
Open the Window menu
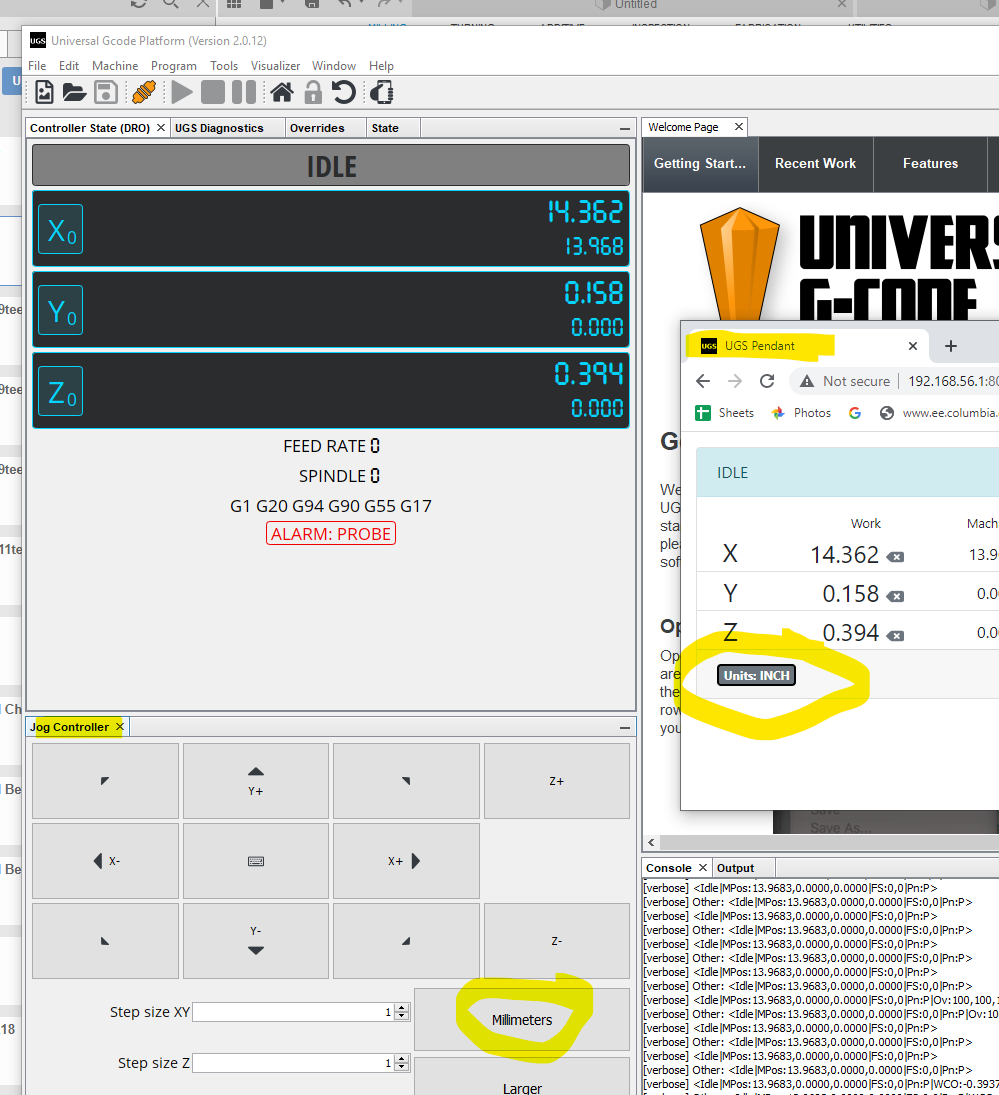click(x=334, y=66)
